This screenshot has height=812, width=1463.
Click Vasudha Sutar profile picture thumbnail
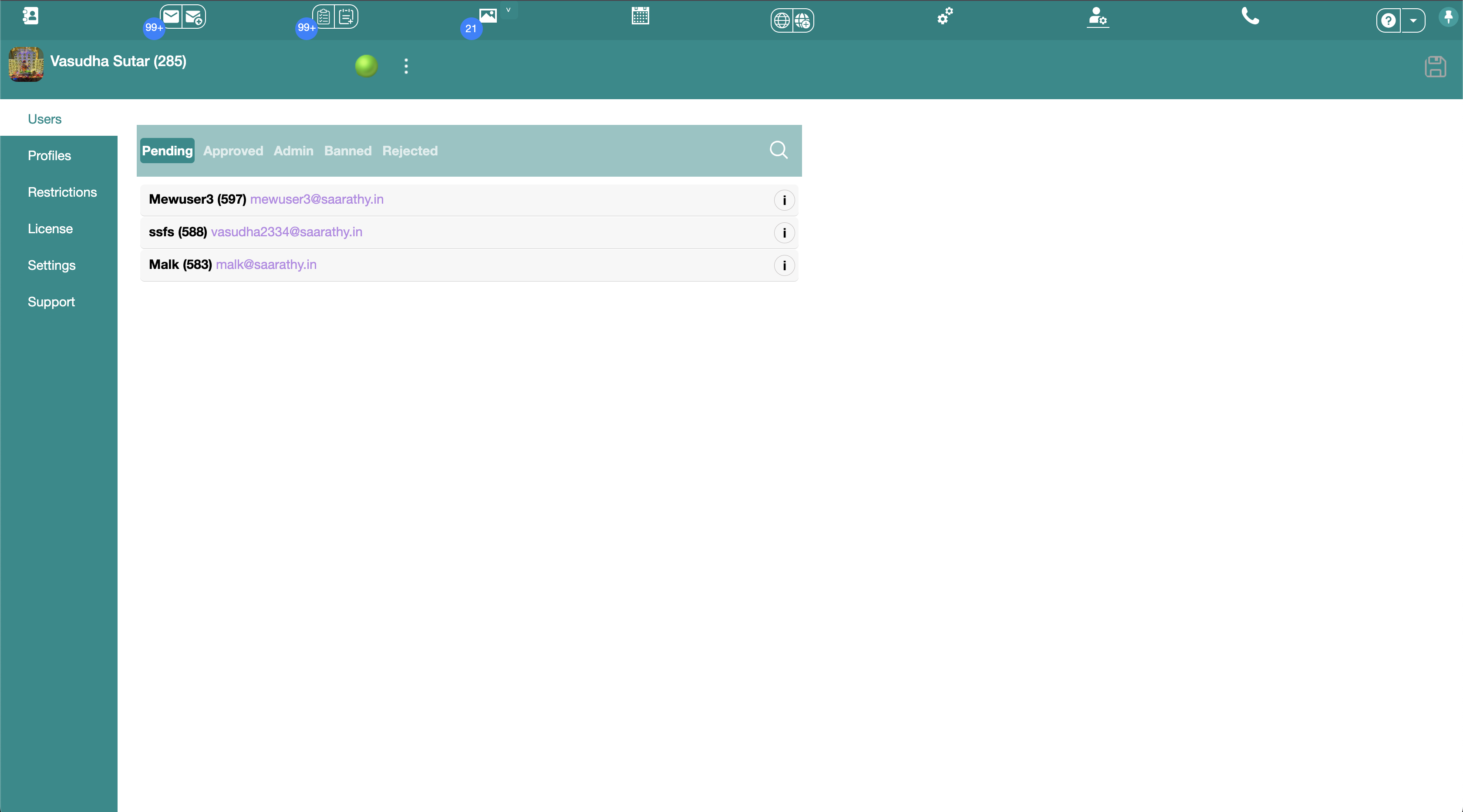pyautogui.click(x=26, y=64)
